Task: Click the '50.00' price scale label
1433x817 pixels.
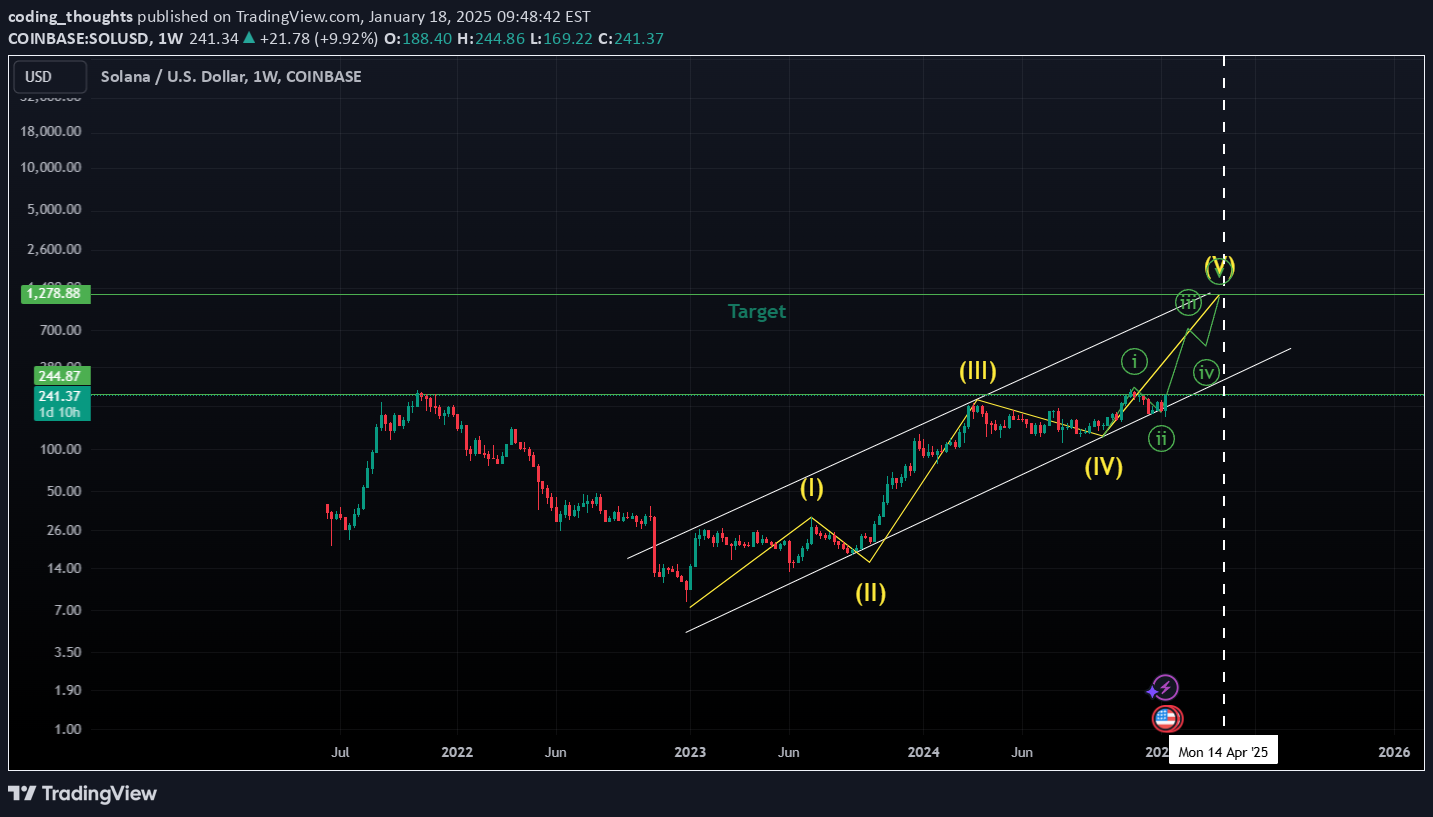Action: pyautogui.click(x=62, y=491)
